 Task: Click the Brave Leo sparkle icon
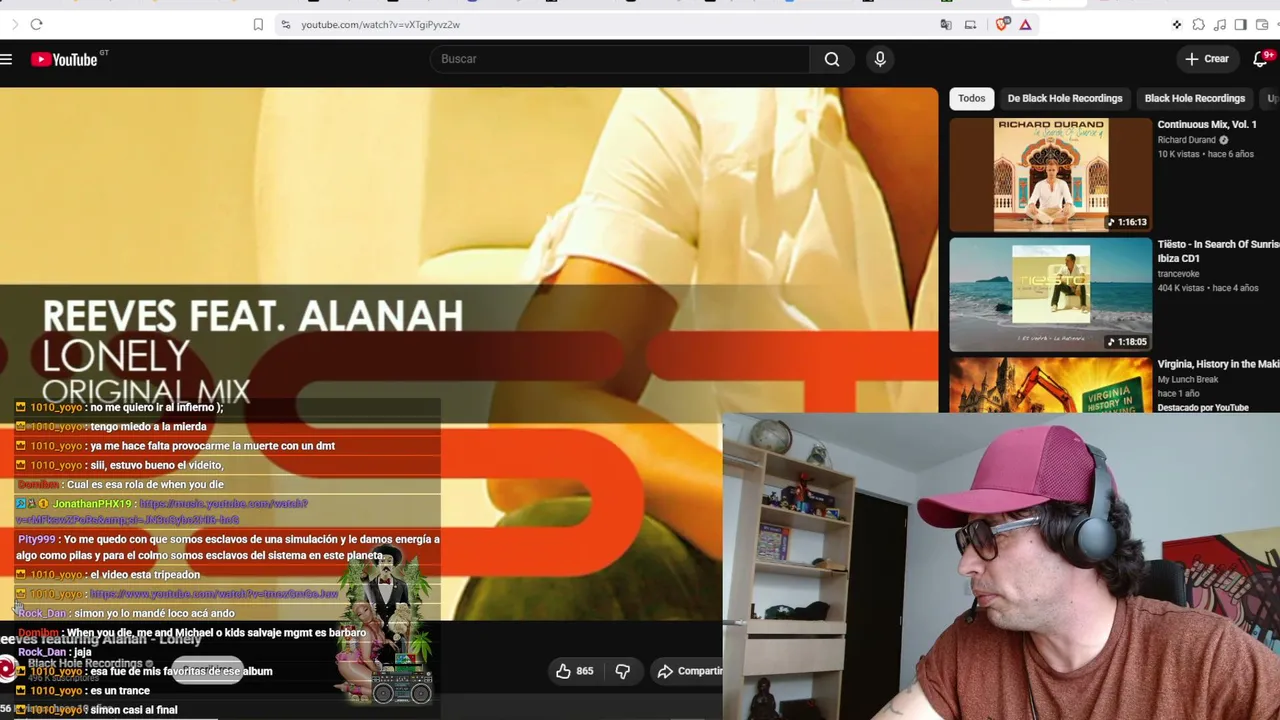coord(1177,24)
